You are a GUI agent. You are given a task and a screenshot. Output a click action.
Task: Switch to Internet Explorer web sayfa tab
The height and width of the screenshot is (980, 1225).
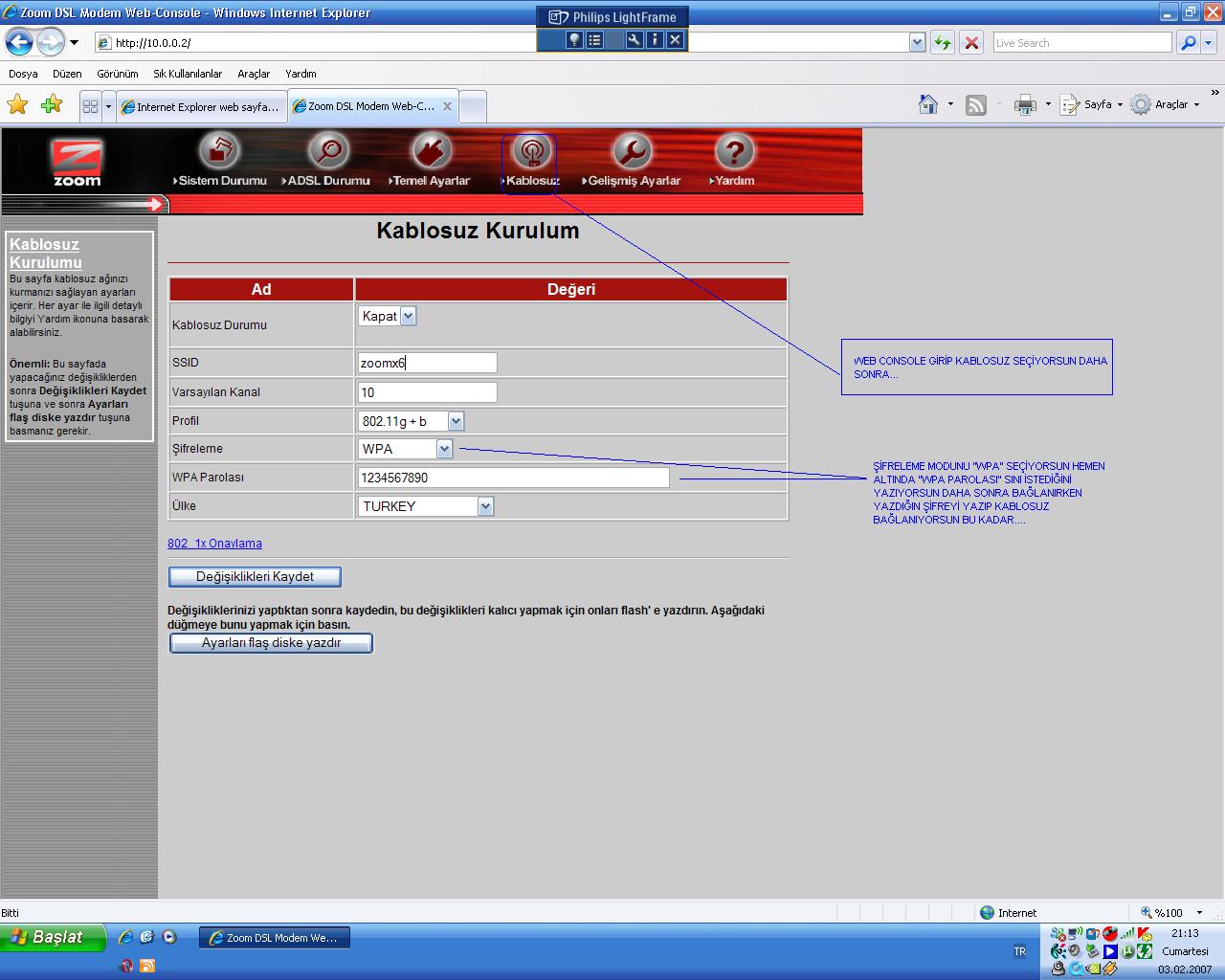[x=201, y=107]
